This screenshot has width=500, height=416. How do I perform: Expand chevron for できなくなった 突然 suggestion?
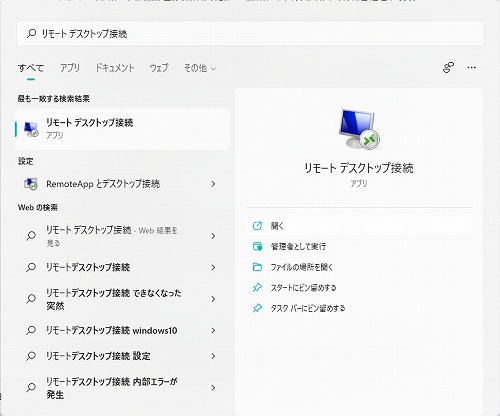point(213,299)
